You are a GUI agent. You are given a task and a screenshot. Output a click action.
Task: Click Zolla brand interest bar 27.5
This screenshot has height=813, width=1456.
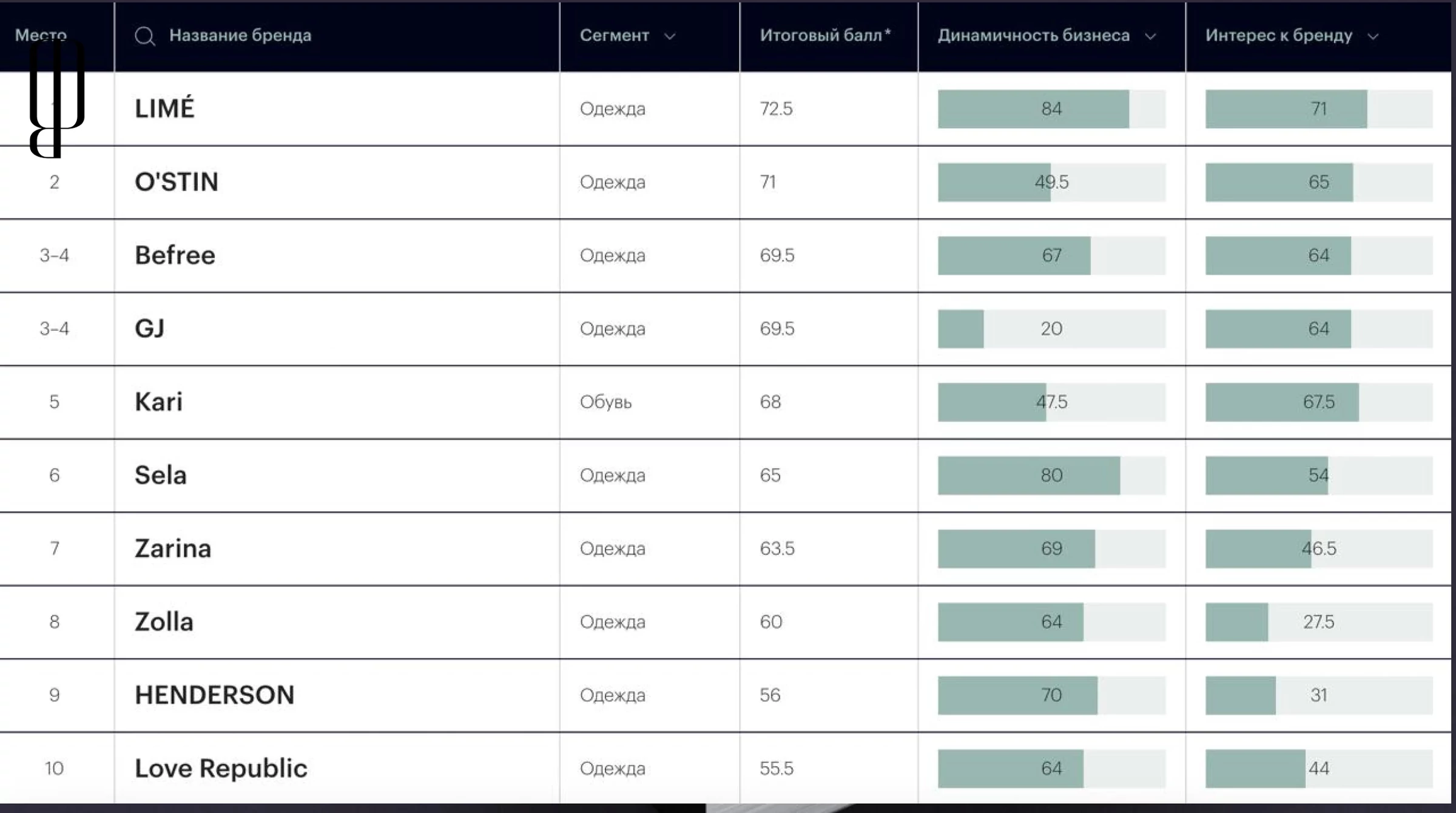[x=1318, y=622]
